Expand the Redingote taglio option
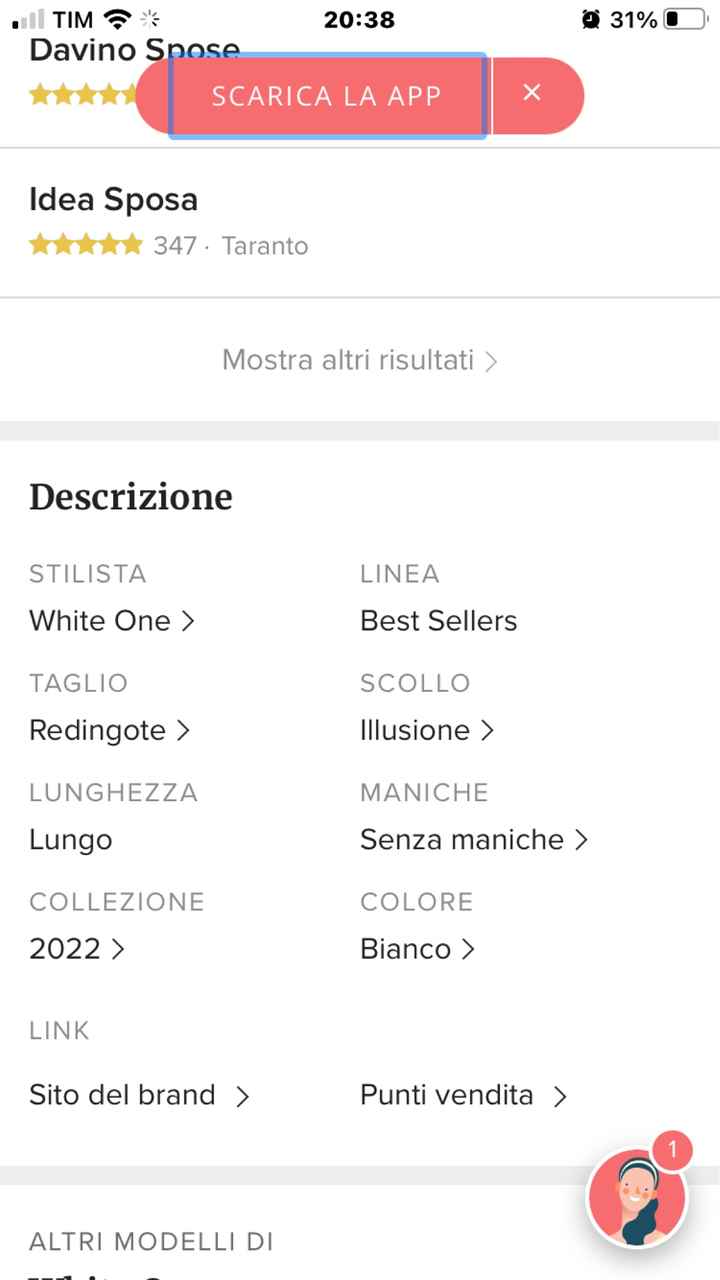720x1280 pixels. point(110,730)
